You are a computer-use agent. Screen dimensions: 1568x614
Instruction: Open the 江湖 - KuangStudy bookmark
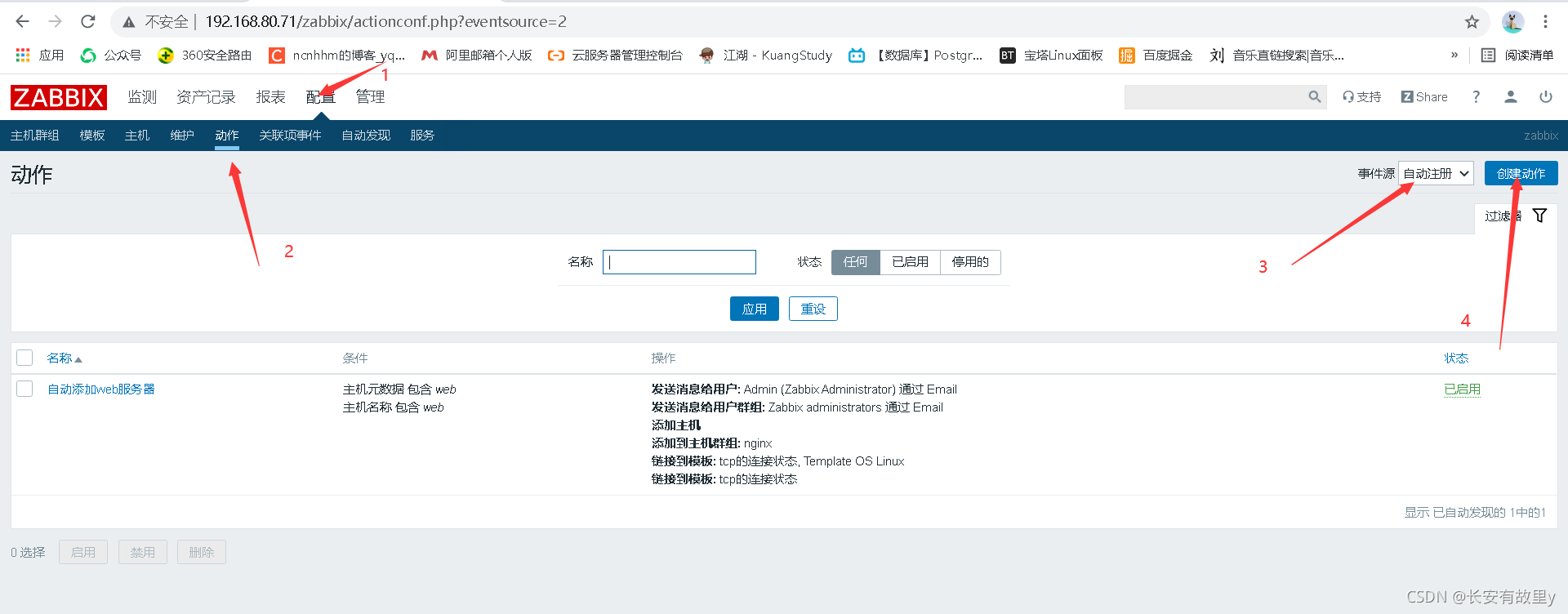[766, 55]
